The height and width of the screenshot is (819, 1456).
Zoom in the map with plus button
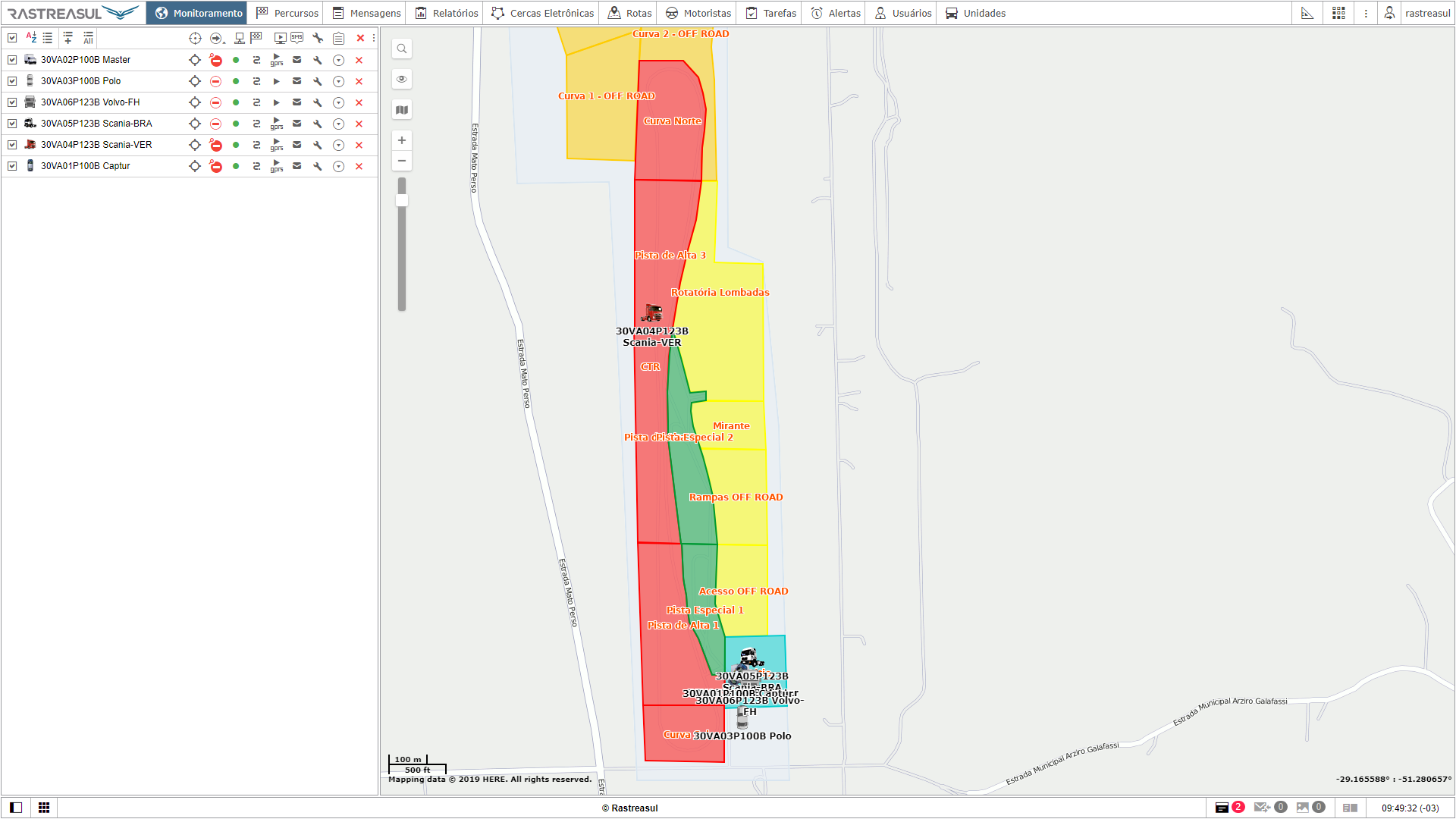(402, 140)
